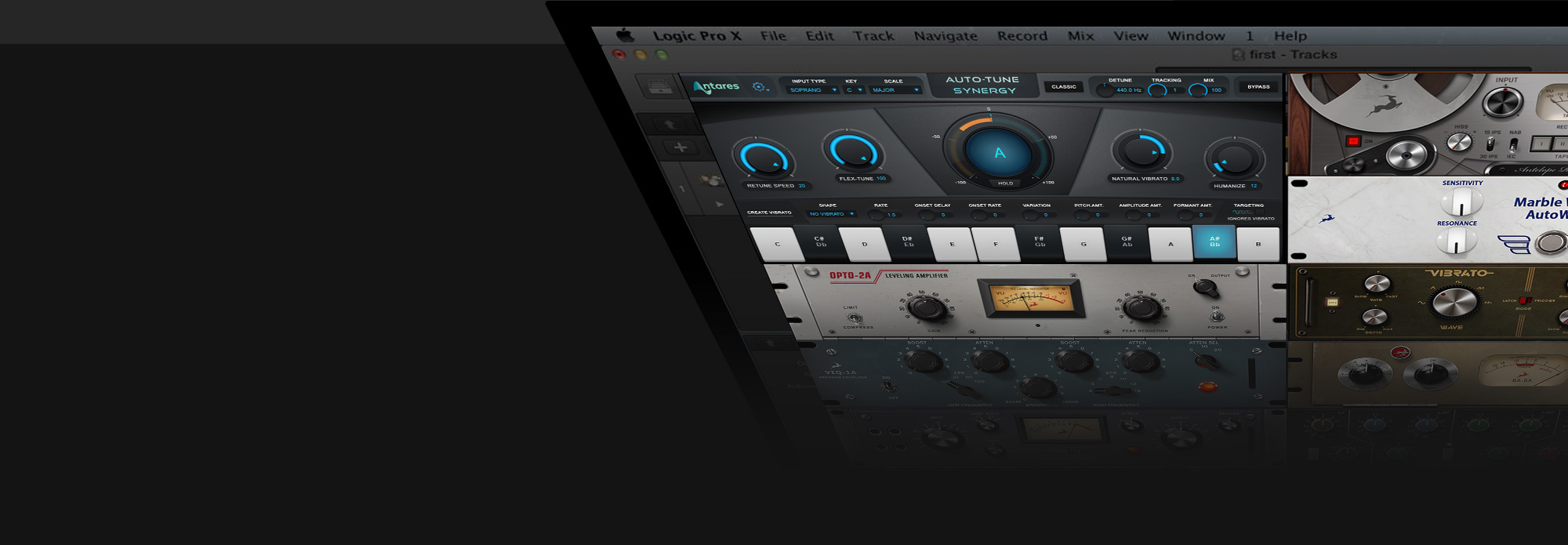Flip the NAB/IEC switch on tape machine

[x=1514, y=145]
